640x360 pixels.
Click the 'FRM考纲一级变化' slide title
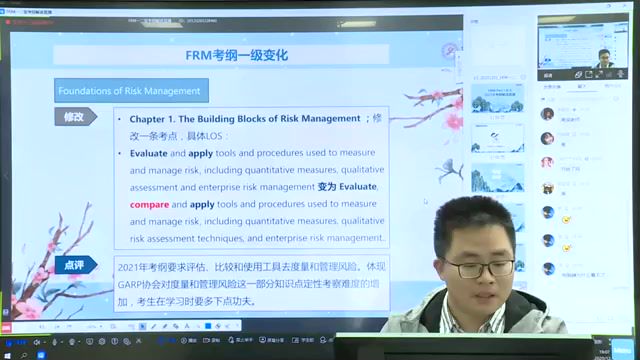click(237, 55)
